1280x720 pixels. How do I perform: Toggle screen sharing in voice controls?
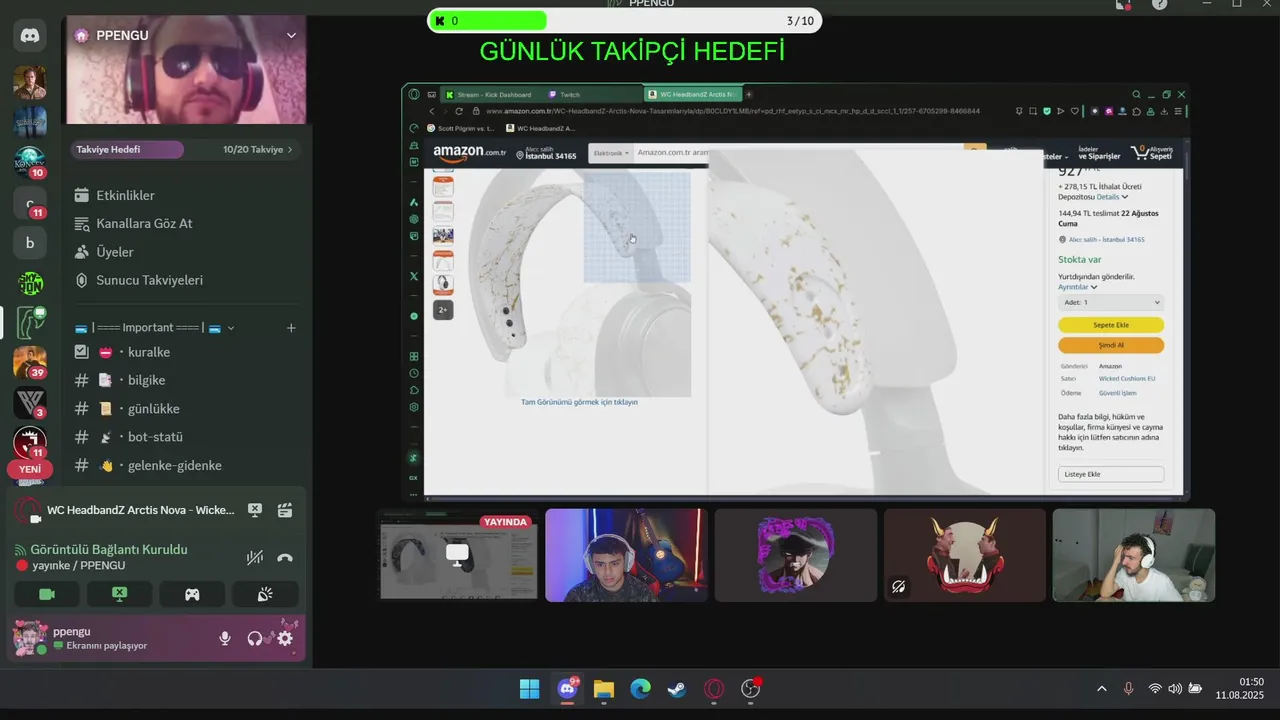click(x=119, y=594)
